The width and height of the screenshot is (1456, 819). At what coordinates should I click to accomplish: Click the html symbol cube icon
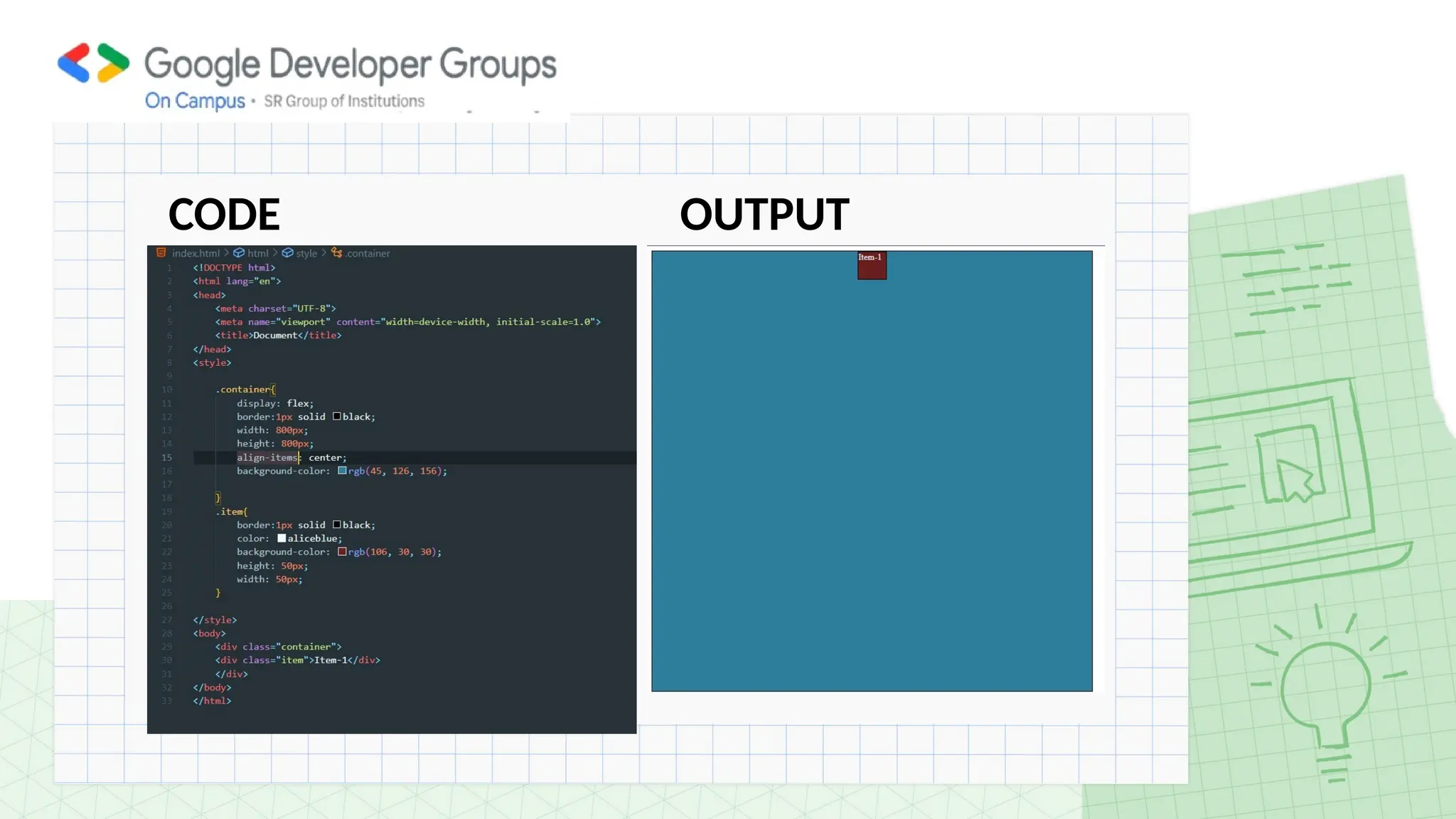(239, 253)
